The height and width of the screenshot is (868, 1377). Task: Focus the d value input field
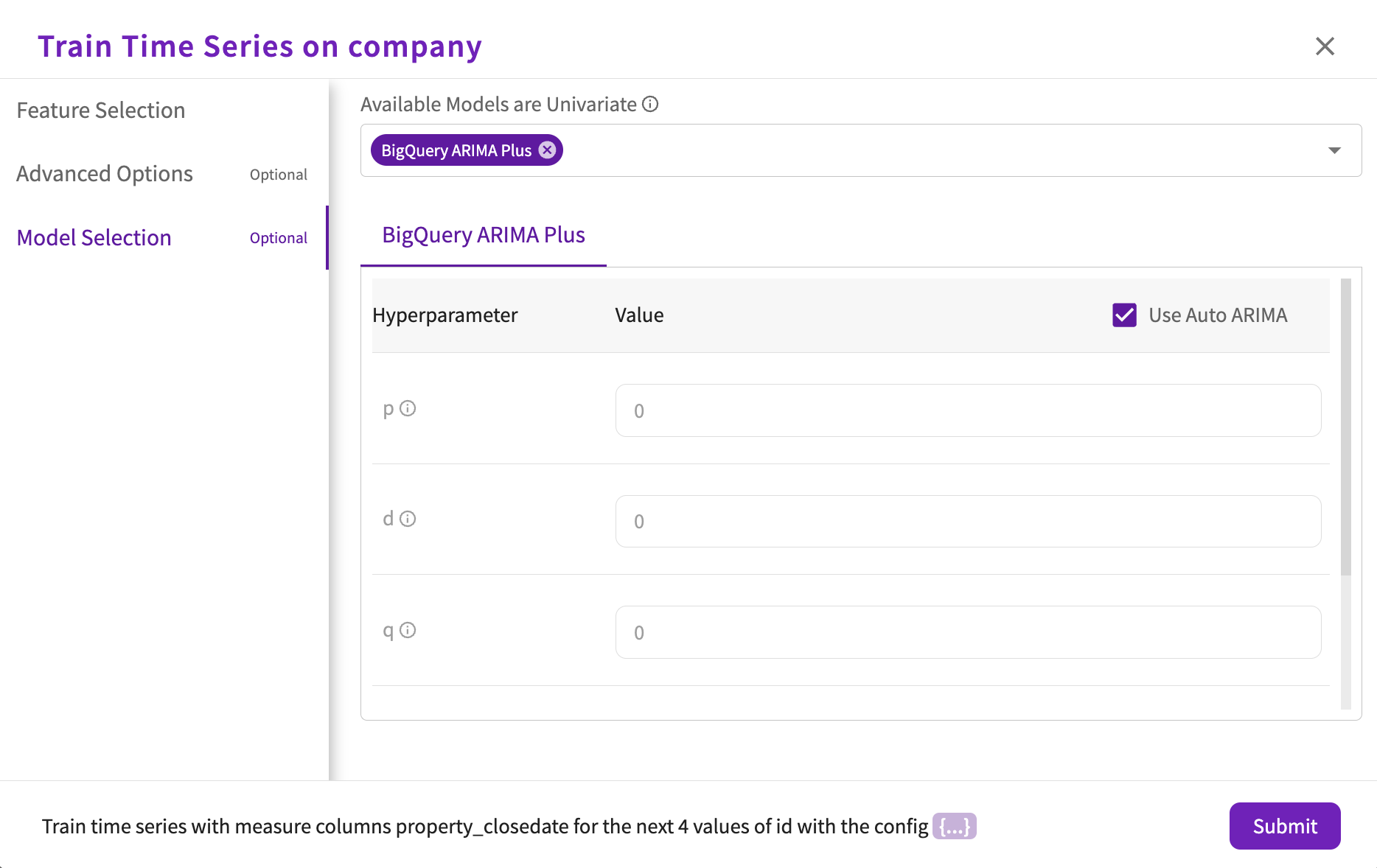click(x=968, y=521)
